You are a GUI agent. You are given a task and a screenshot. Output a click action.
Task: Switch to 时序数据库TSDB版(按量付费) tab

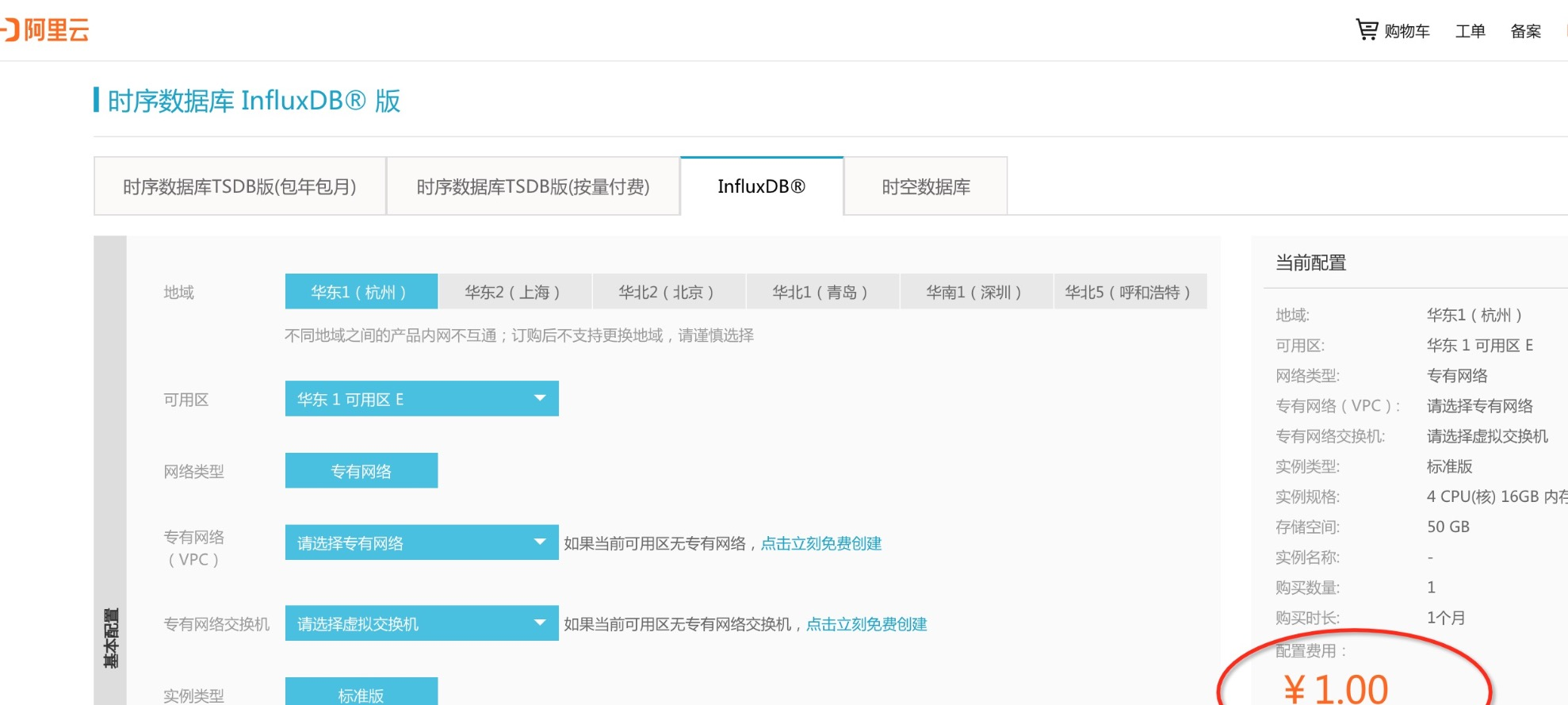(533, 186)
